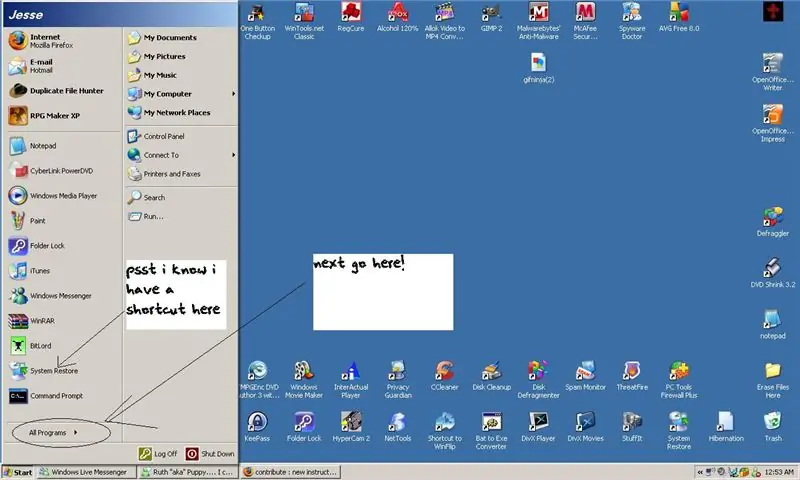Select McAfee Security desktop icon
Screen dimensions: 800x480
pyautogui.click(x=585, y=21)
